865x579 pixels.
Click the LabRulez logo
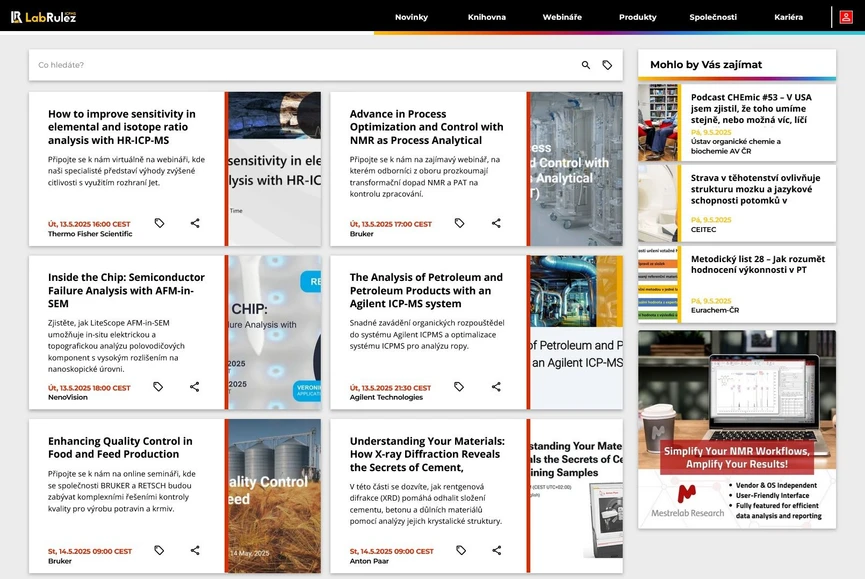tap(44, 17)
